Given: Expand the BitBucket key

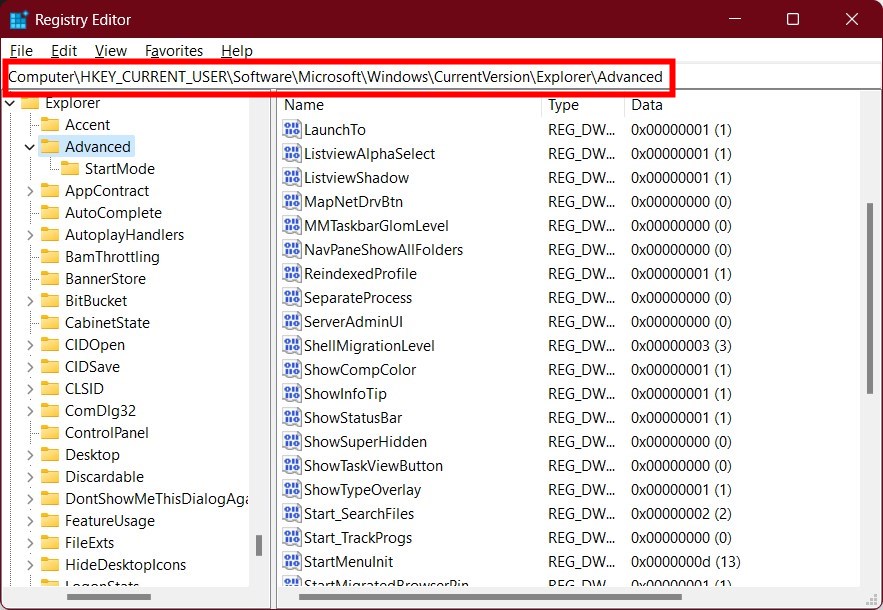Looking at the screenshot, I should point(30,301).
